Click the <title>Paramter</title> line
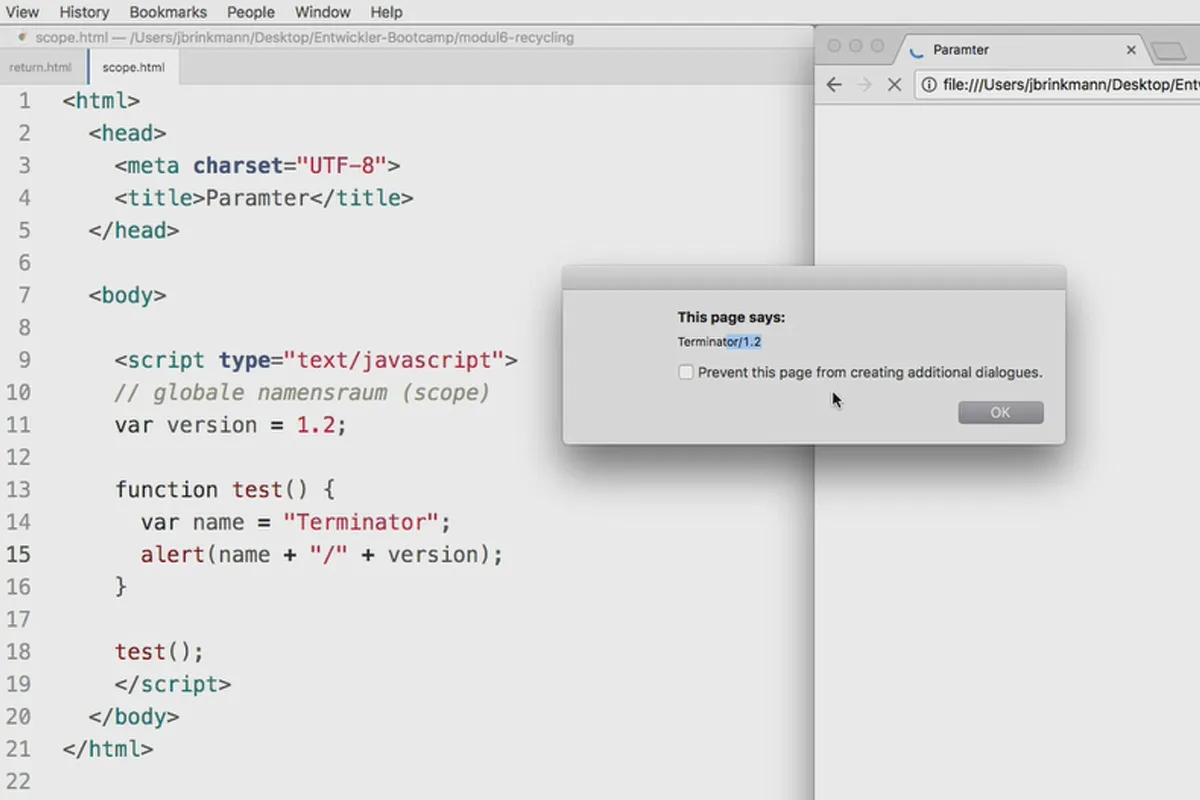 tap(263, 198)
